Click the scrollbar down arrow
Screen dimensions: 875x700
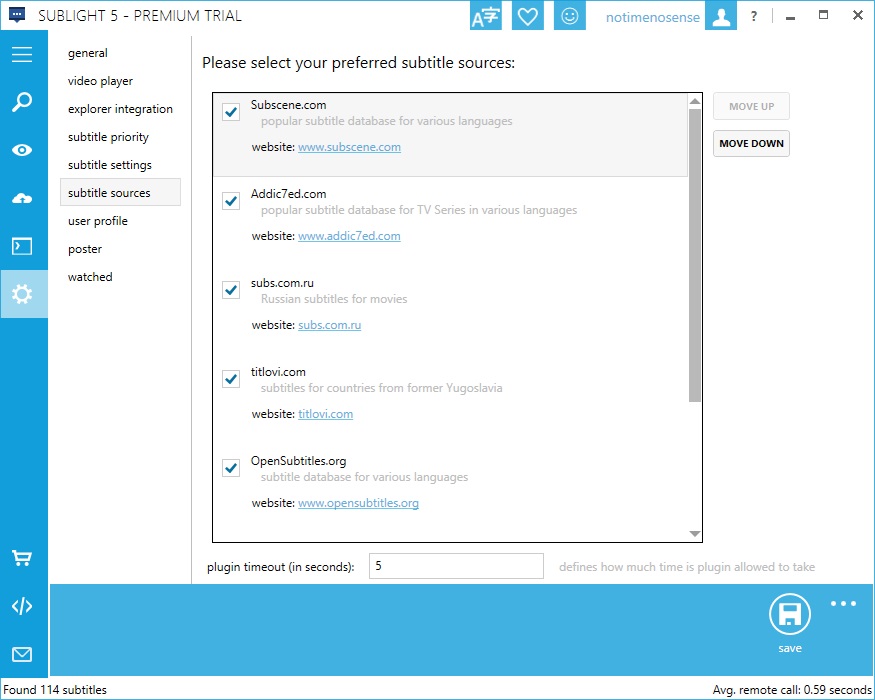(695, 534)
